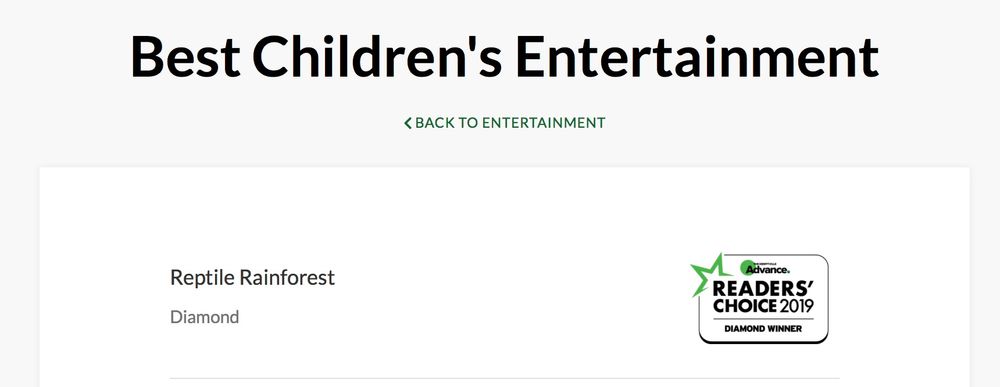Click the divider line under Reptile Rainforest

point(504,378)
